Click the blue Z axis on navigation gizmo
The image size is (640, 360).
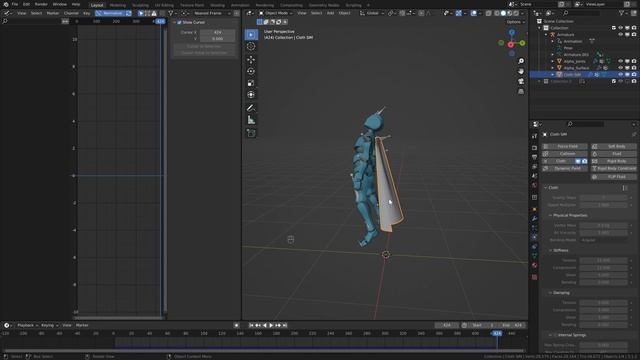(511, 32)
